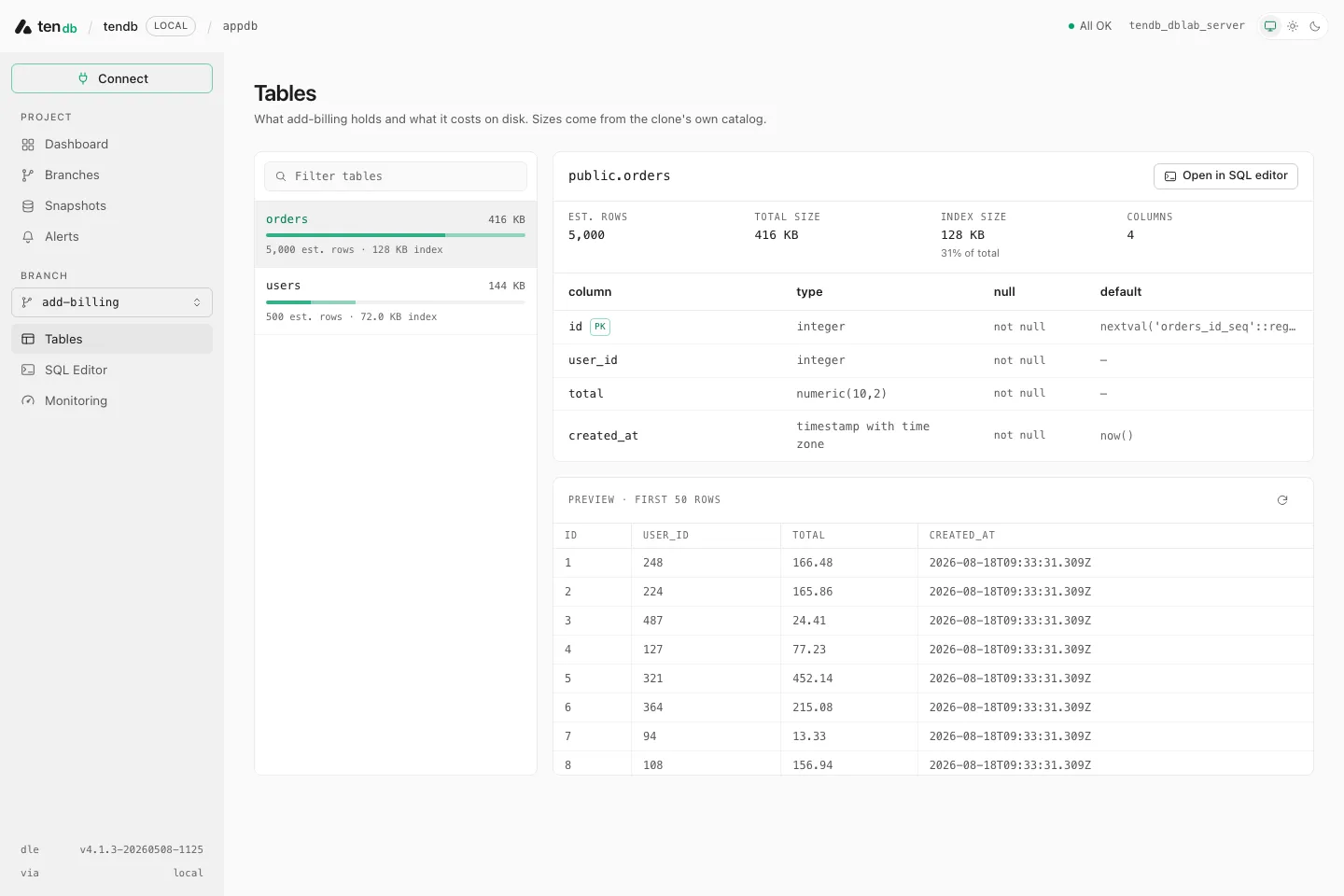Open the add-billing branch dropdown
1344x896 pixels.
[112, 302]
